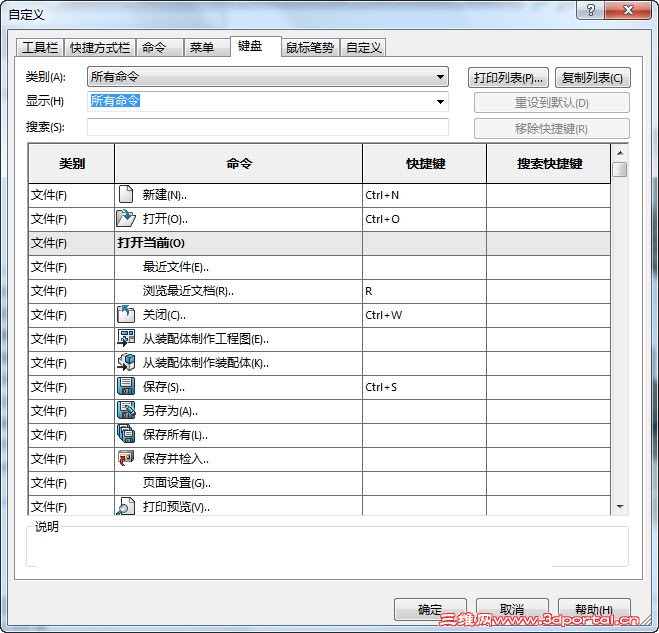Click the icon for 保存并检入
This screenshot has height=633, width=659.
pyautogui.click(x=126, y=459)
